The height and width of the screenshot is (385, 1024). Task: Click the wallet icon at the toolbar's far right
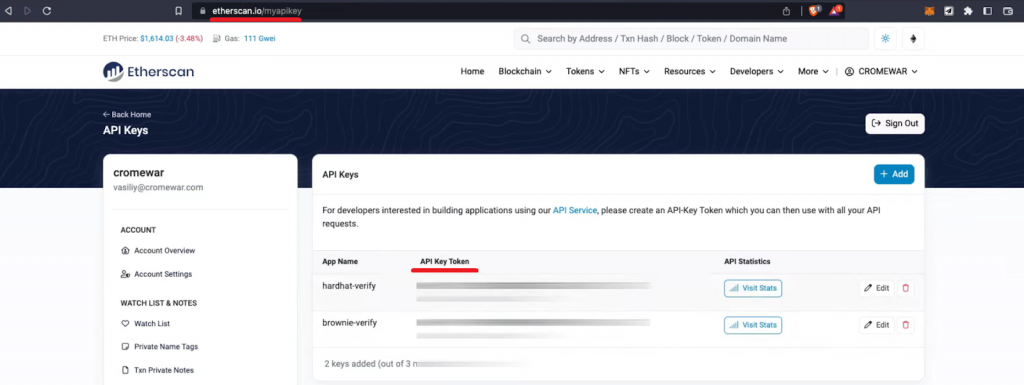pyautogui.click(x=1008, y=11)
